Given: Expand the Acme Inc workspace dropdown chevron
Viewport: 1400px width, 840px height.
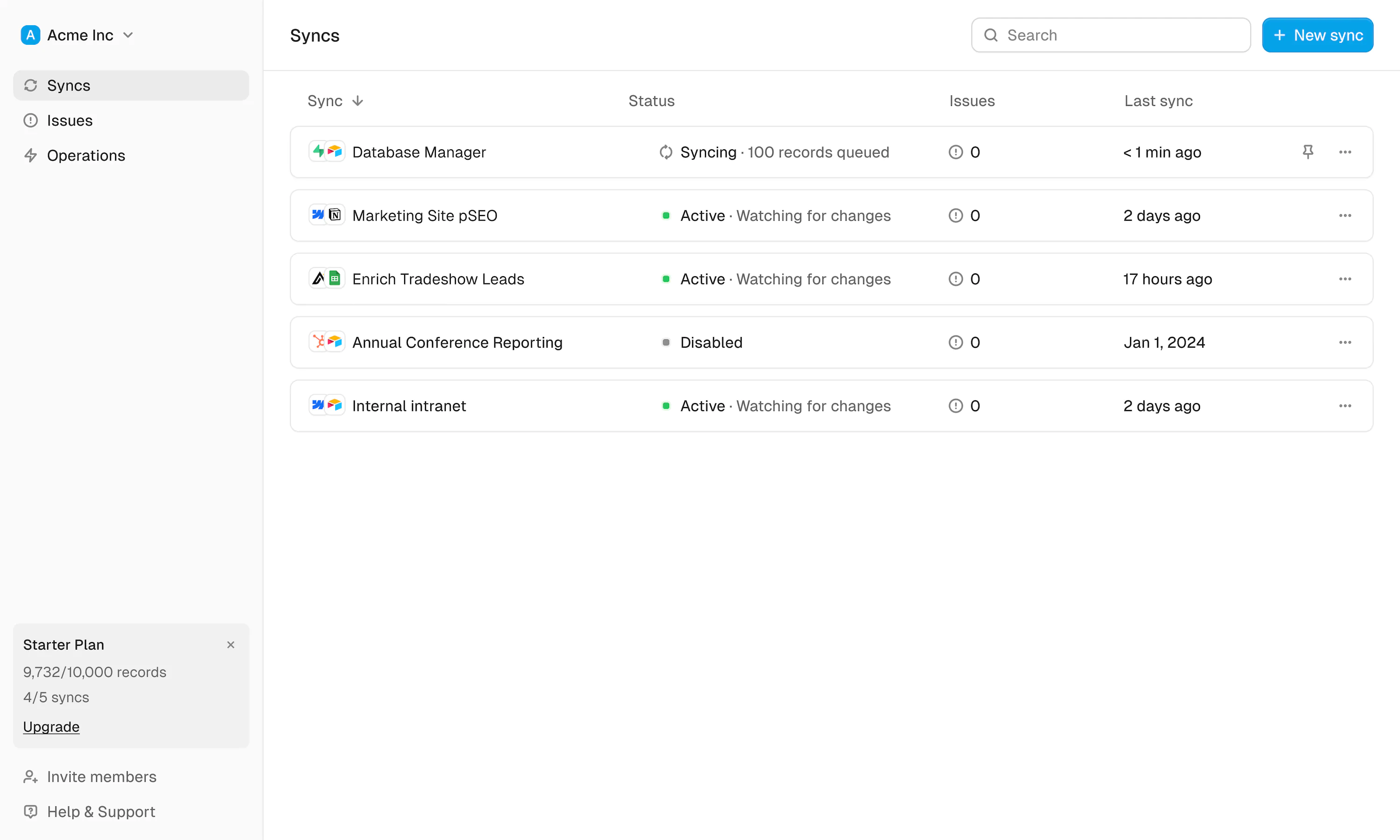Looking at the screenshot, I should pos(128,35).
